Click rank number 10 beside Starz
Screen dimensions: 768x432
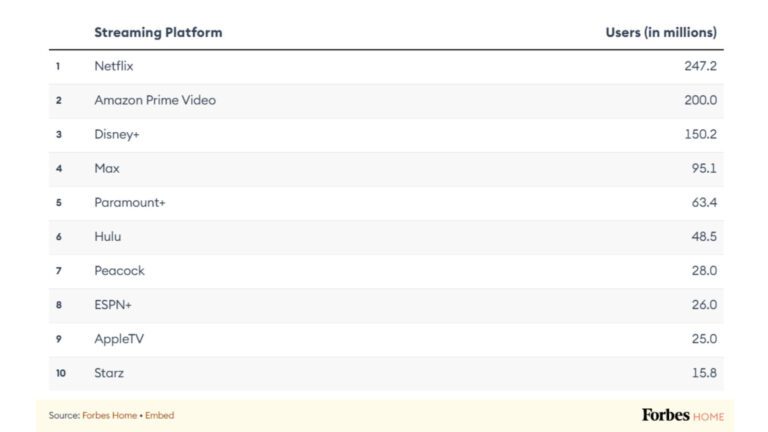[x=61, y=373]
